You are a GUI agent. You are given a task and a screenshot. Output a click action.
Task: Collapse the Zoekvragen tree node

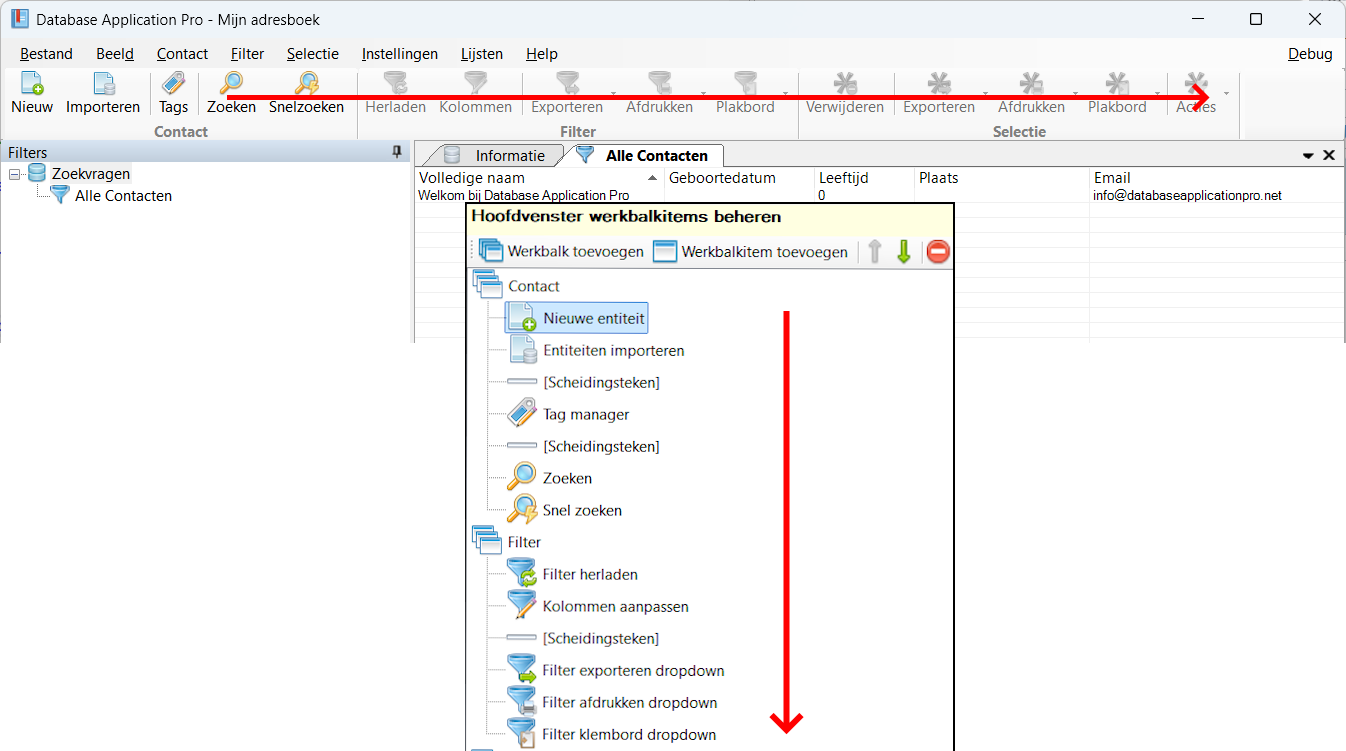click(15, 174)
